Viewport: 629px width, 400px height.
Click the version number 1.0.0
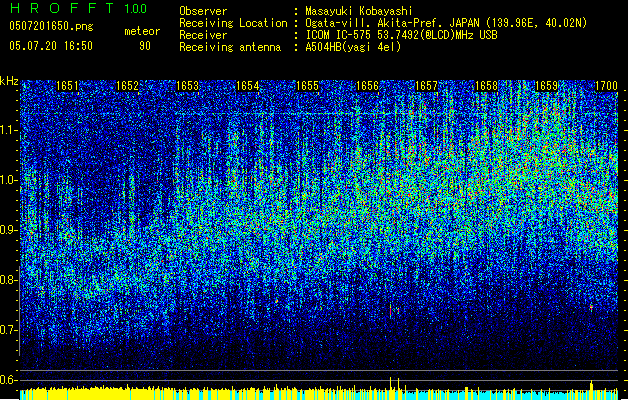point(136,8)
